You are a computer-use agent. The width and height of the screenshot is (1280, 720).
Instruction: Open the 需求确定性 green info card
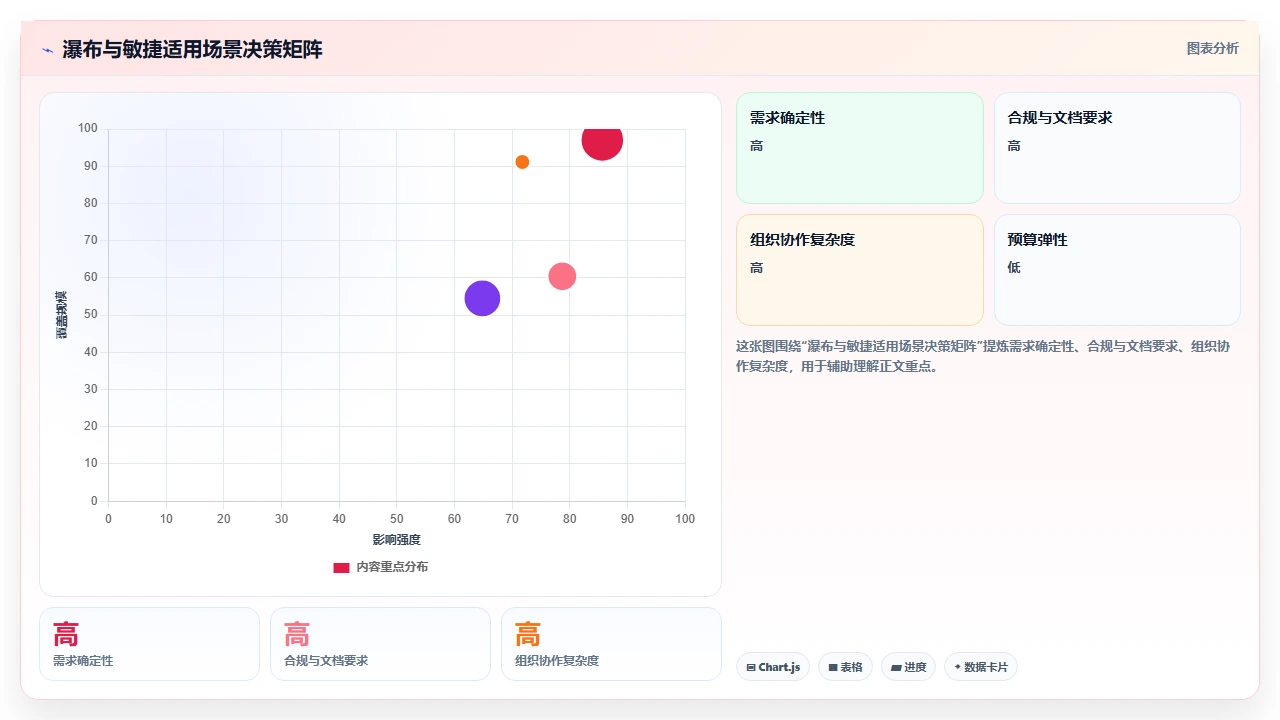tap(860, 148)
